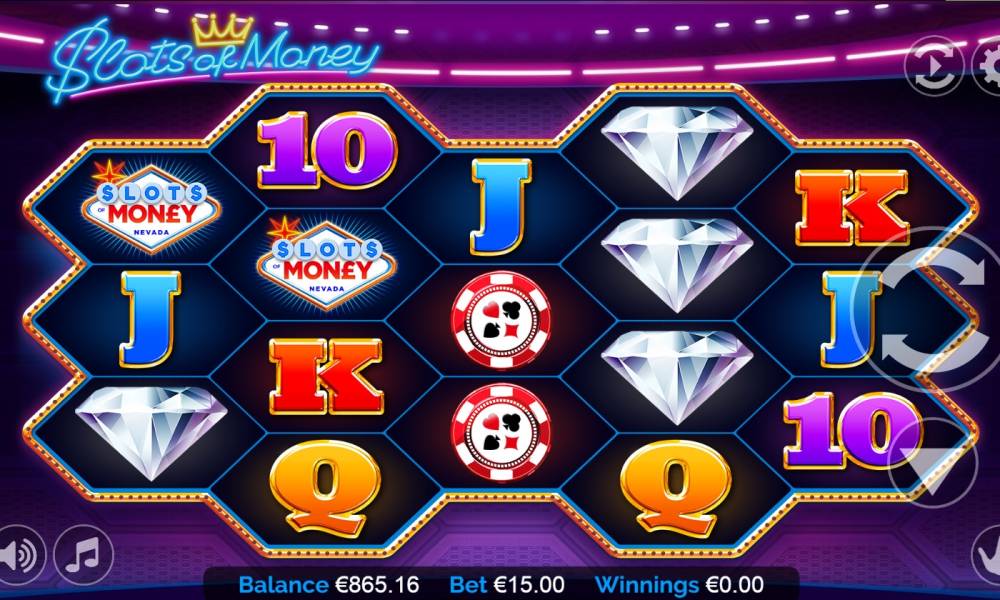The width and height of the screenshot is (1000, 600).
Task: Click the checkmark icon at bottom right
Action: tap(987, 555)
